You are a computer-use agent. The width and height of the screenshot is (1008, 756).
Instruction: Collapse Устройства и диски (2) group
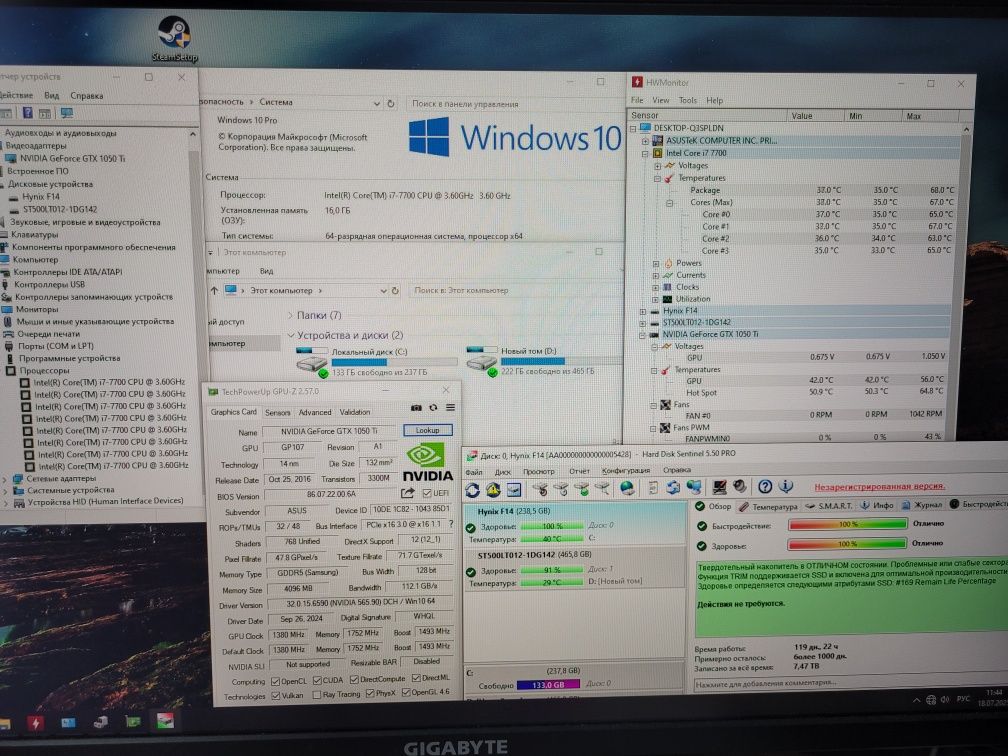tap(291, 335)
